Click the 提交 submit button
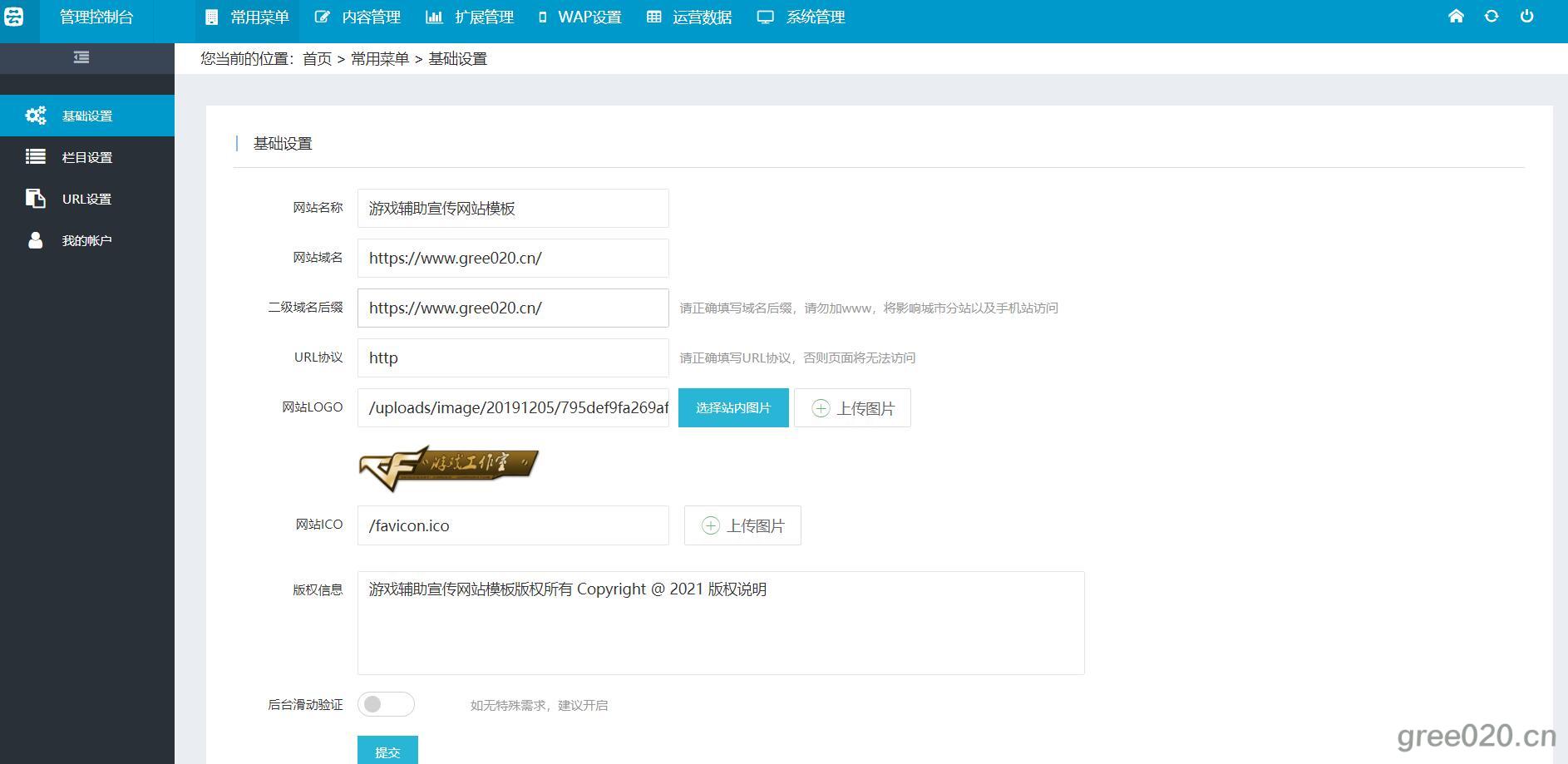Viewport: 1568px width, 764px height. point(387,751)
